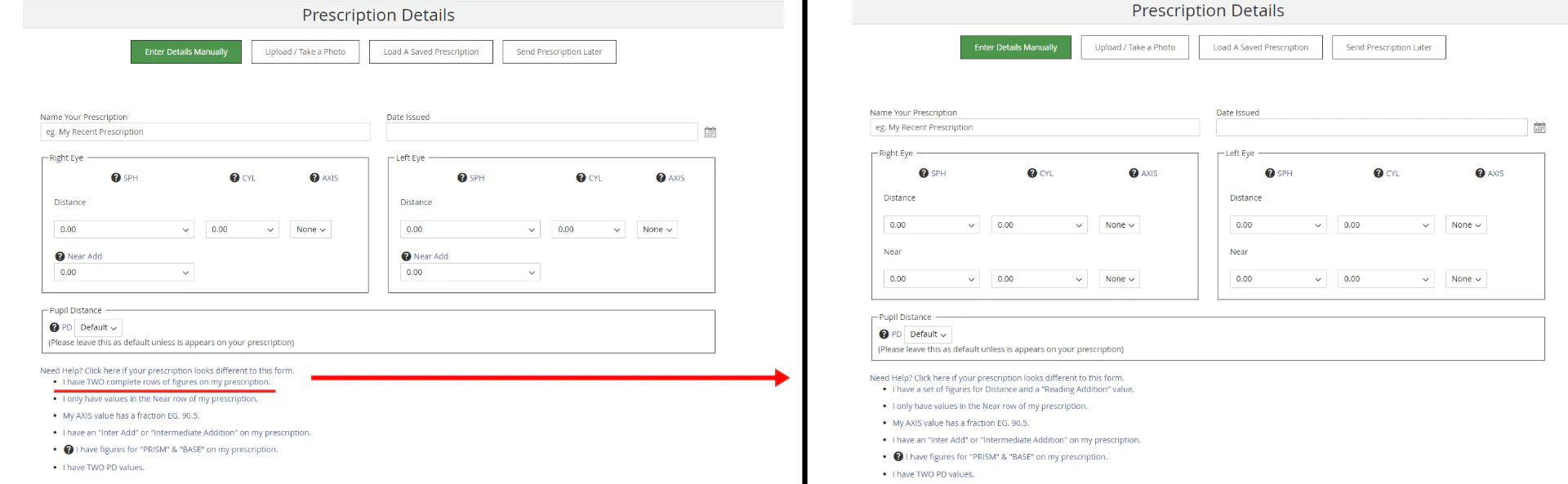
Task: Click Right Eye Near Add help icon
Action: (60, 256)
